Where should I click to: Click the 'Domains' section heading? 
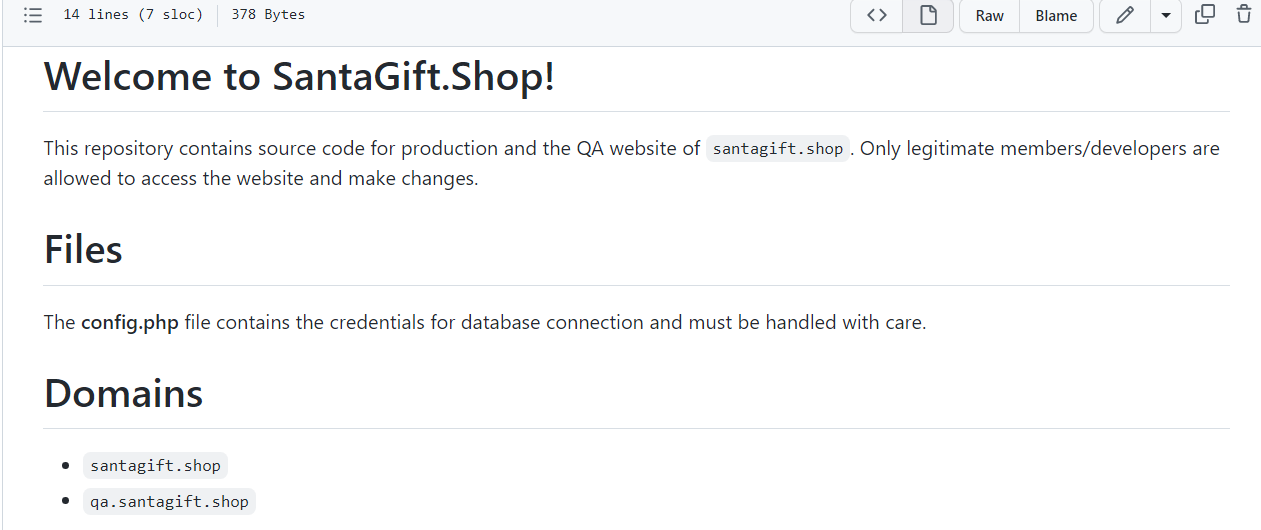click(x=123, y=393)
